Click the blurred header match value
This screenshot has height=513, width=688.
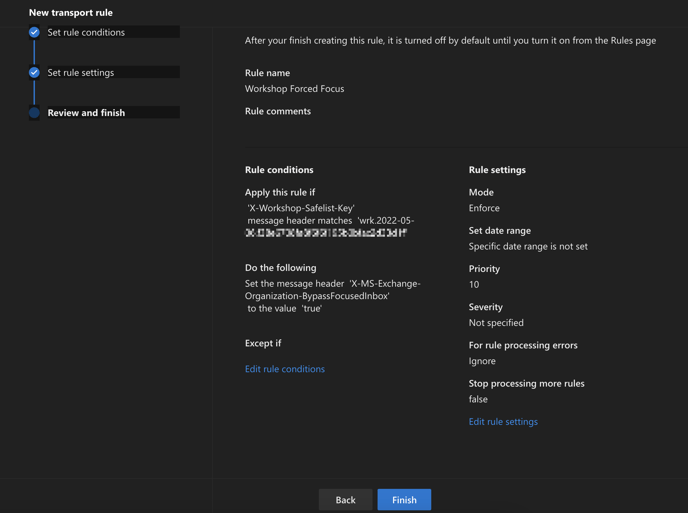pos(326,233)
